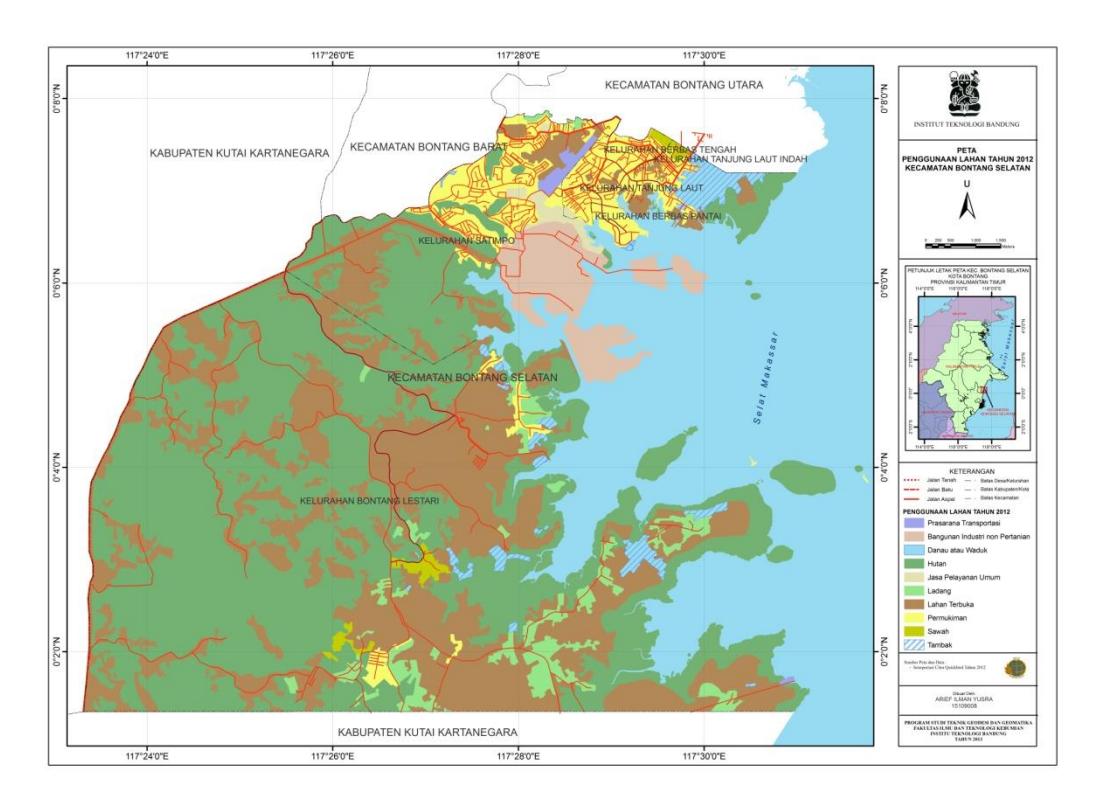Click the KECAMATAN BONTANG BARAT label
The height and width of the screenshot is (805, 1096).
428,147
